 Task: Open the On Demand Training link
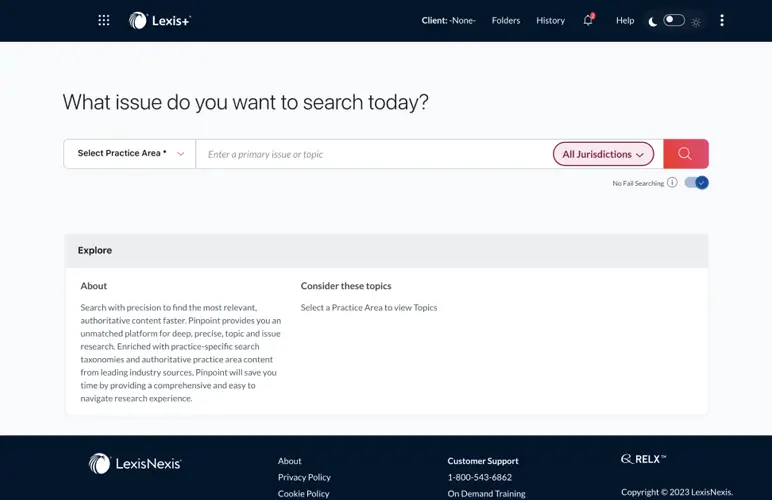coord(486,493)
